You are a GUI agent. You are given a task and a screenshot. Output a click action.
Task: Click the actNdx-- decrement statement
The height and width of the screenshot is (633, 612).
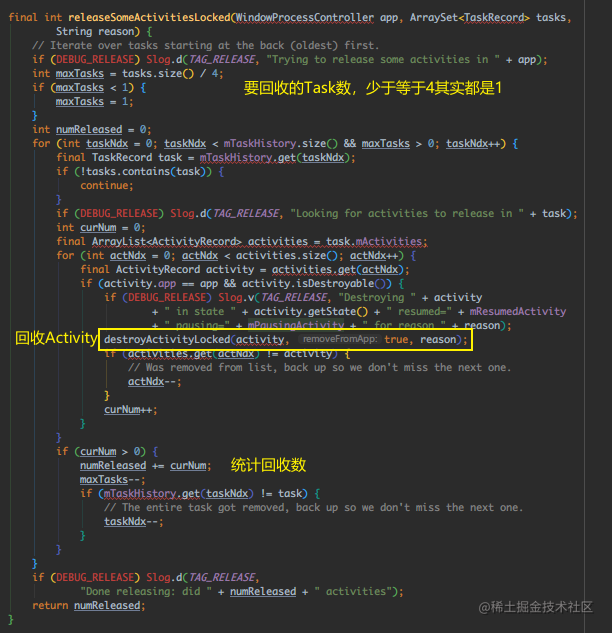pos(155,381)
